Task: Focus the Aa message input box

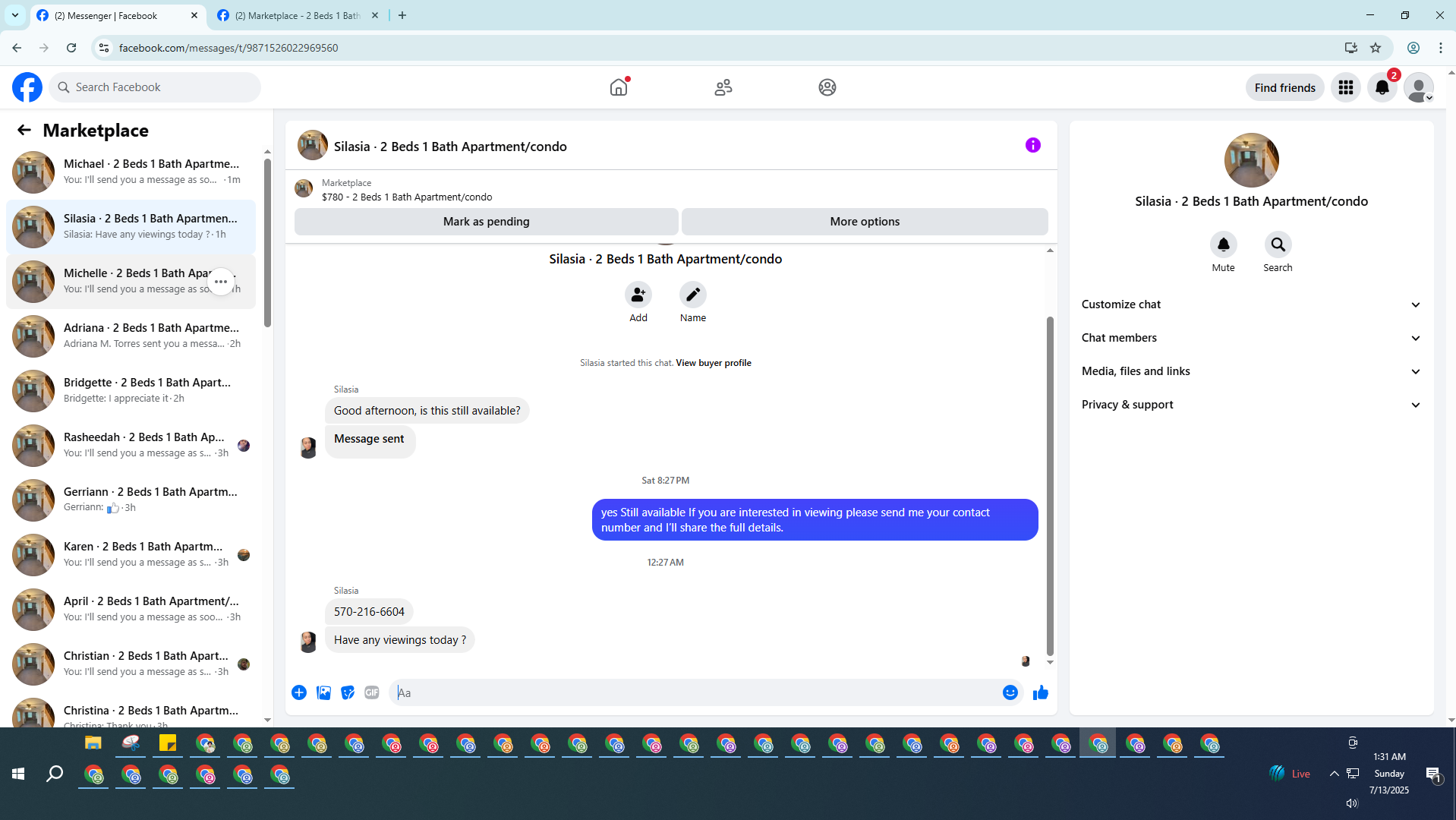Action: [695, 692]
